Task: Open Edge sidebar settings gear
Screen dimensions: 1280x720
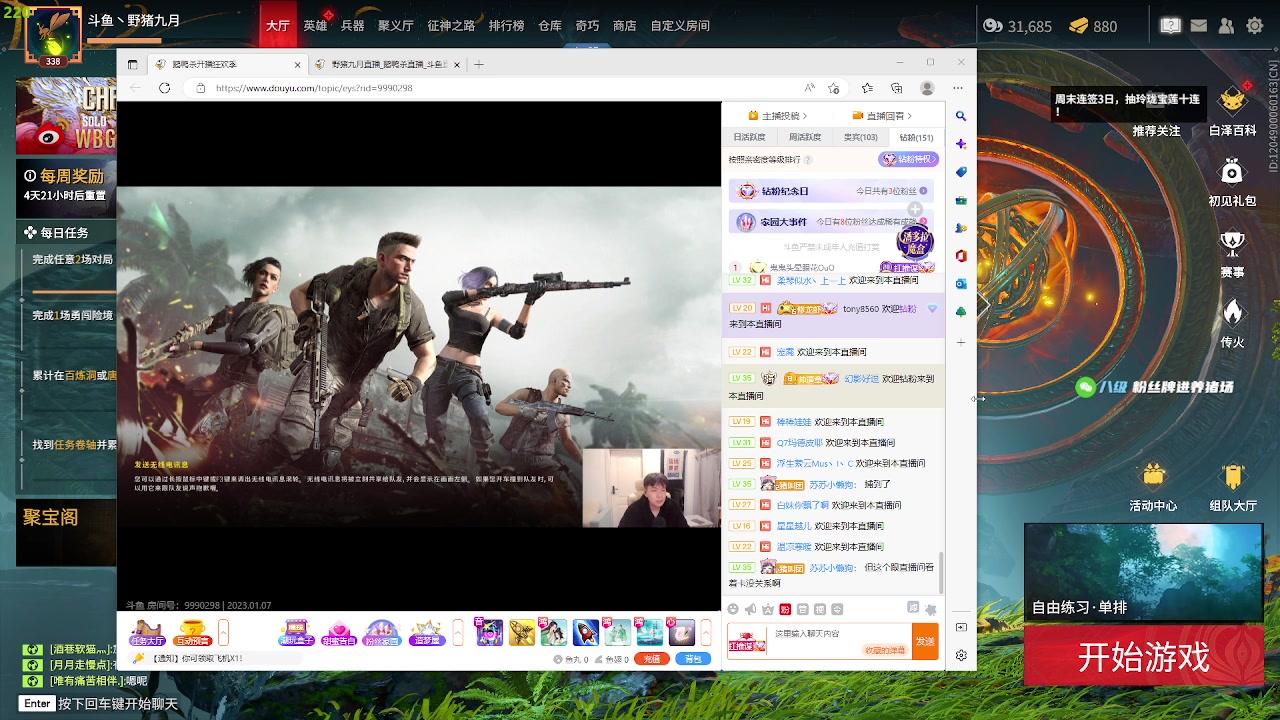Action: (x=961, y=655)
